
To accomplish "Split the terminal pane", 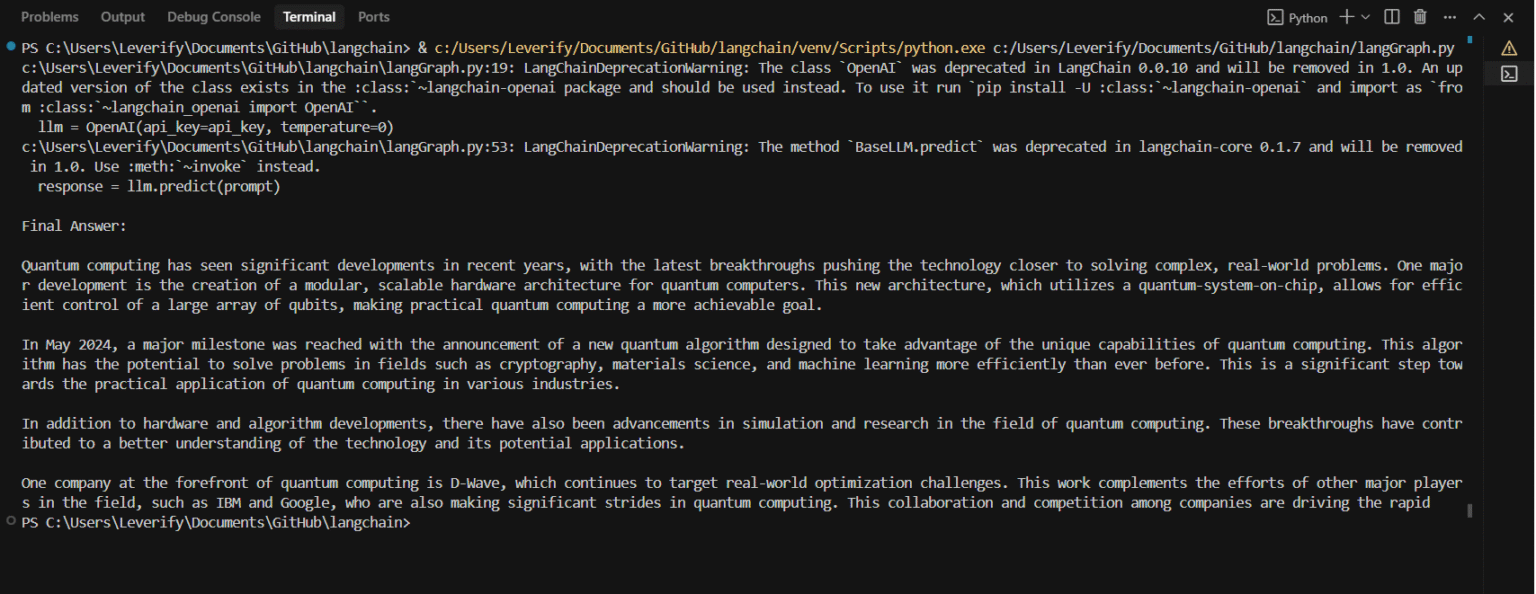I will 1392,17.
